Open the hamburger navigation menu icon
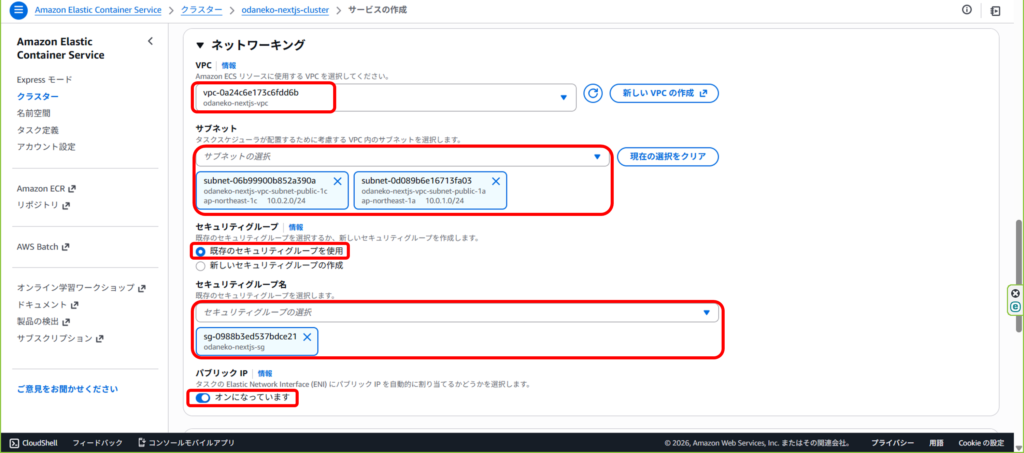Screen dimensions: 1024x453 (x=17, y=10)
